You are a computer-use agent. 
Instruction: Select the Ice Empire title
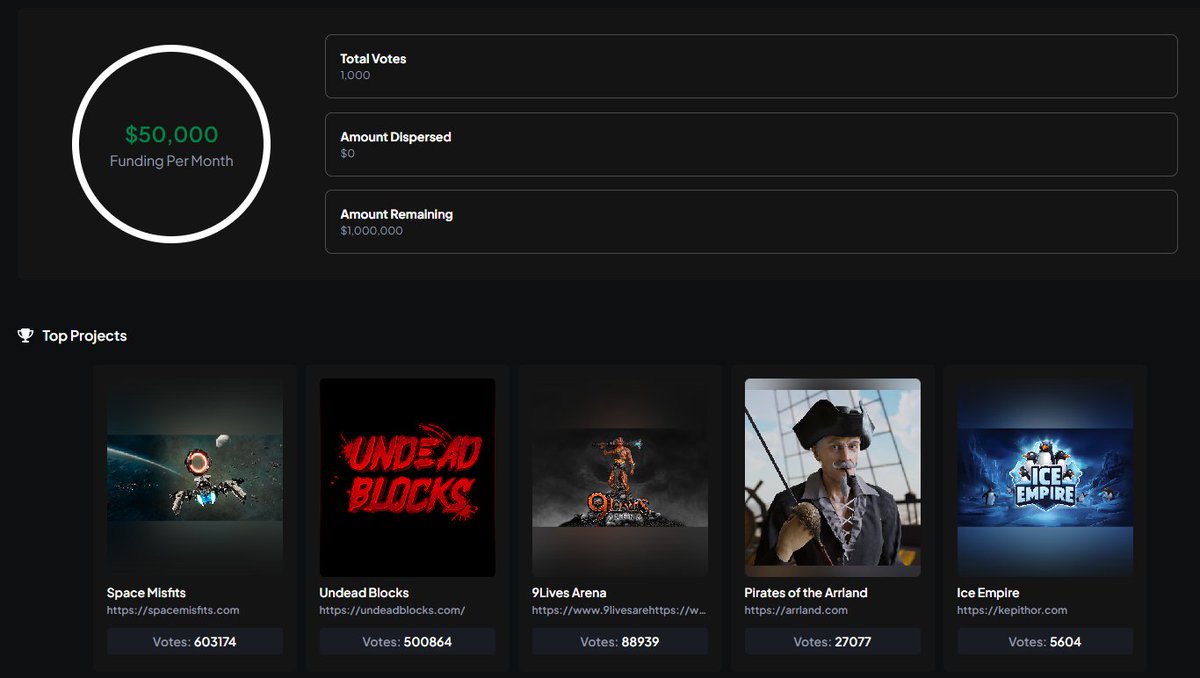tap(988, 593)
